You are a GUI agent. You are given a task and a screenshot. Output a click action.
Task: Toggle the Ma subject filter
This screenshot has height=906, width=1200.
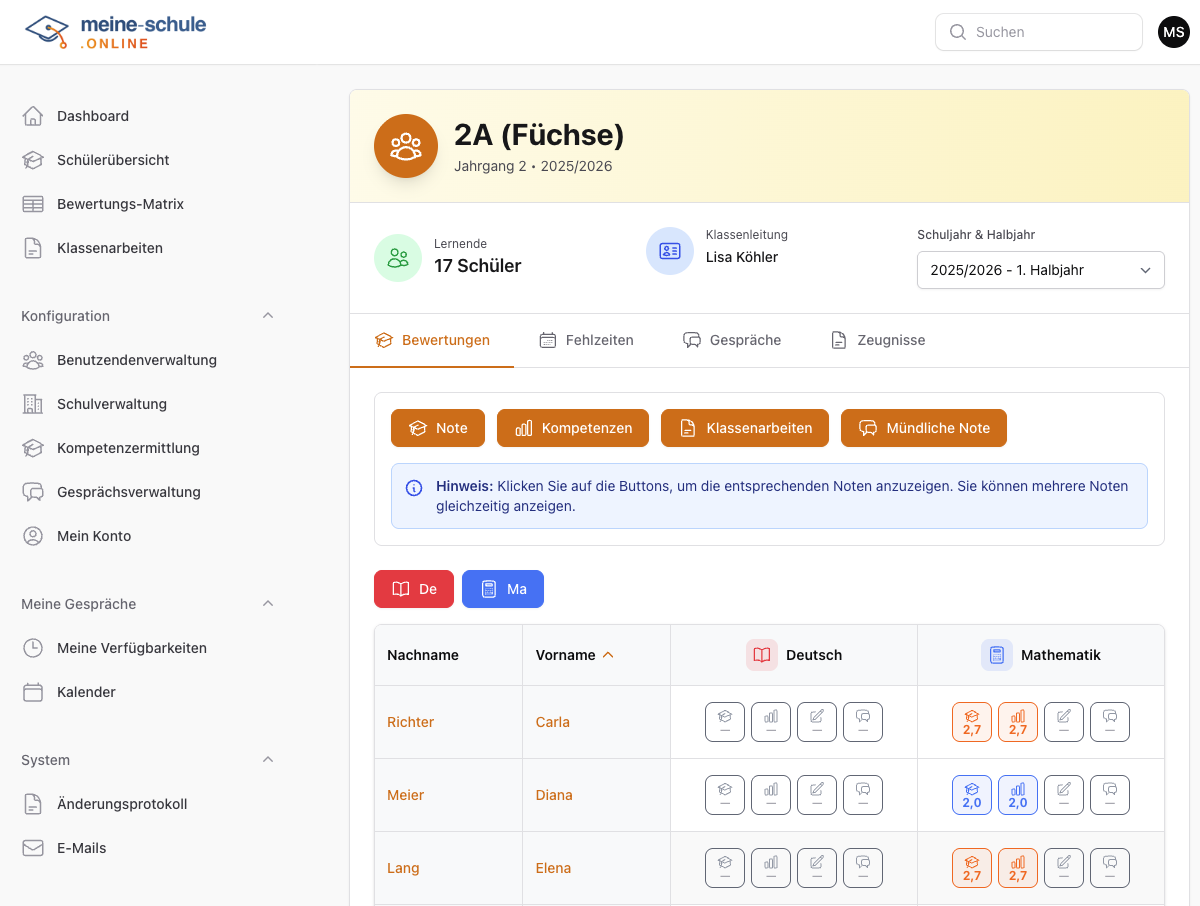(x=502, y=589)
